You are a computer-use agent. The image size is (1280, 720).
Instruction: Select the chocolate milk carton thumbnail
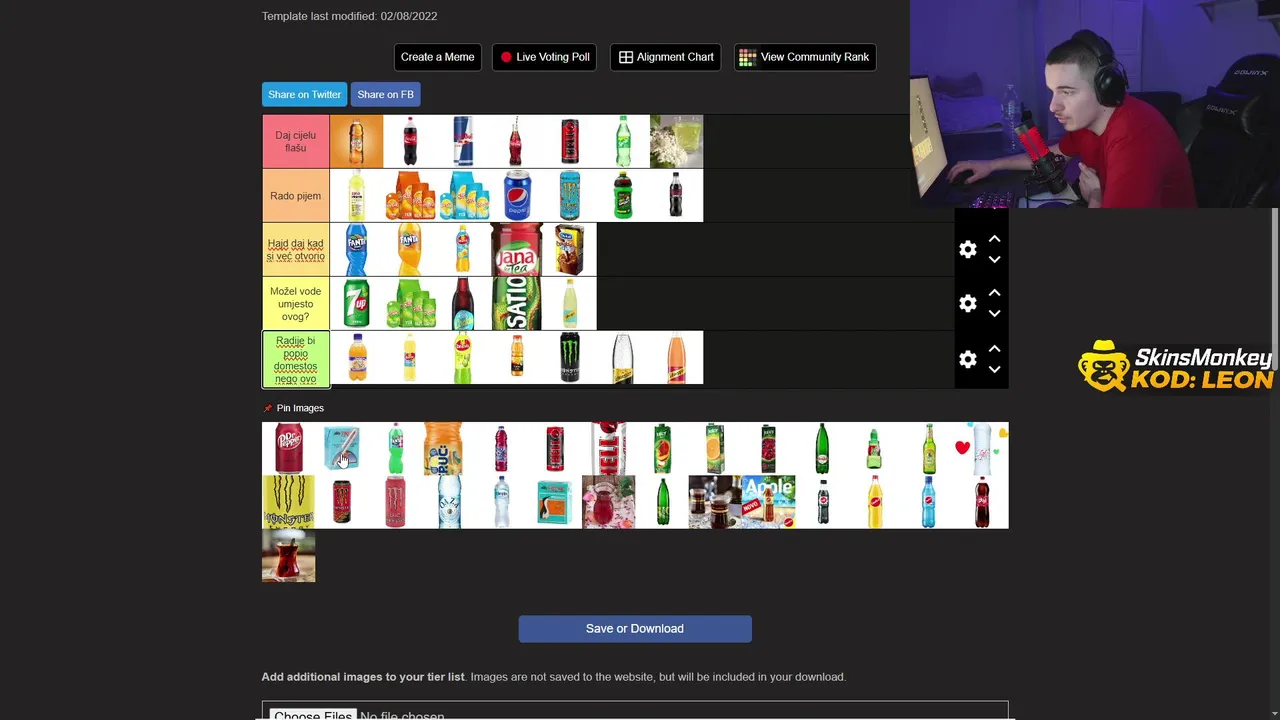(x=570, y=250)
